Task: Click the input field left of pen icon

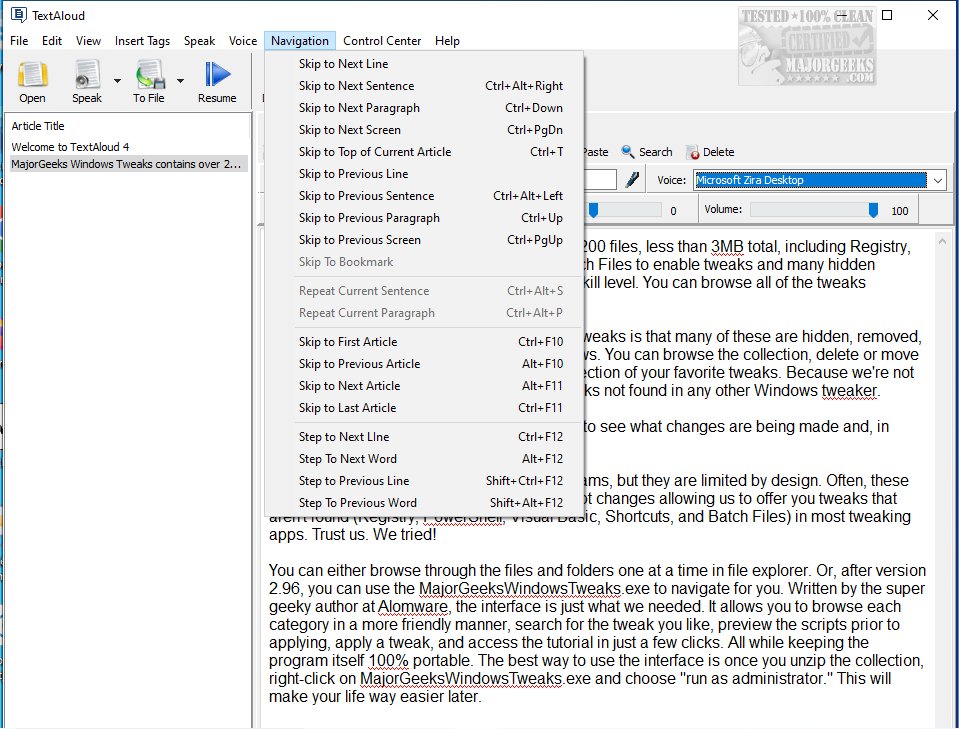Action: pyautogui.click(x=600, y=180)
